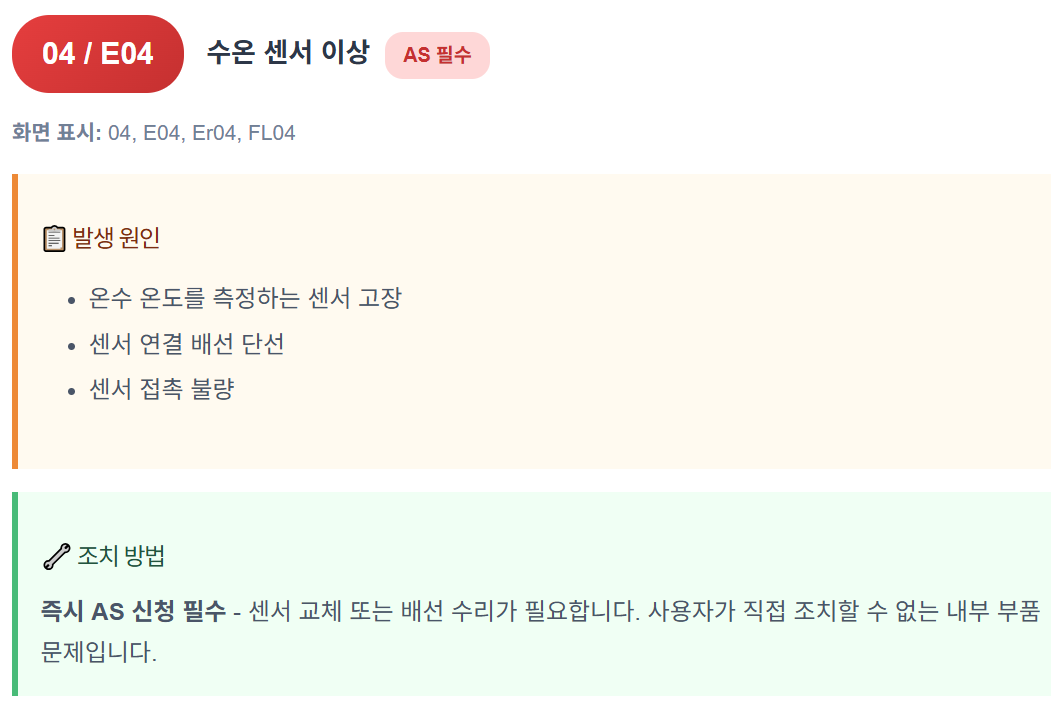Click the 화면 표시 label
This screenshot has height=711, width=1051.
tap(56, 133)
